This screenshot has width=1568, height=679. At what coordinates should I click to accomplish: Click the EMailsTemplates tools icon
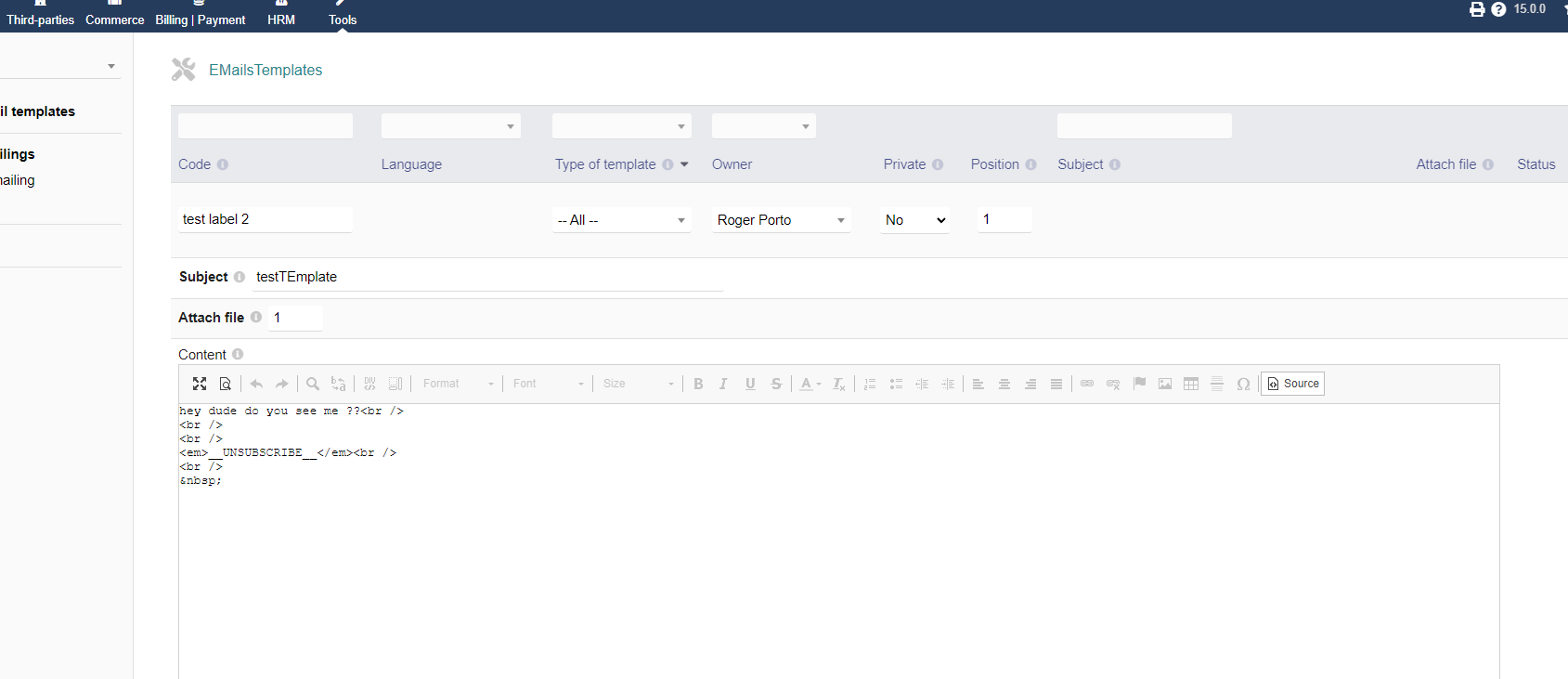tap(184, 70)
